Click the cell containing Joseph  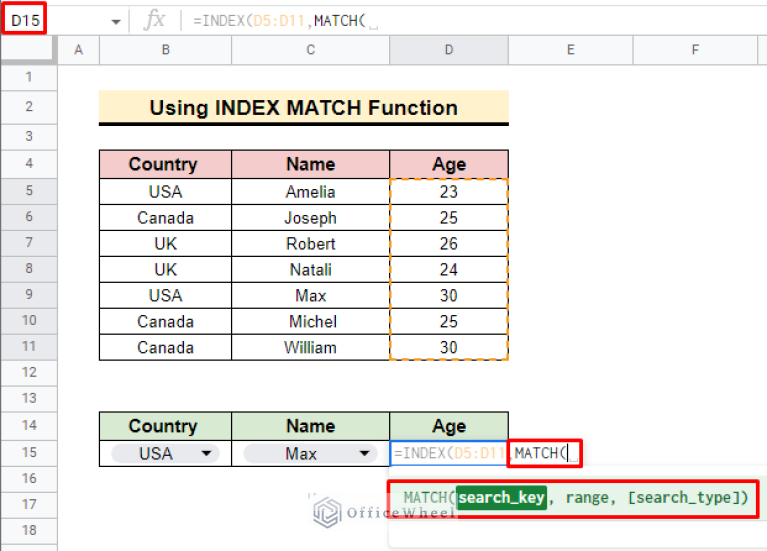click(x=311, y=217)
